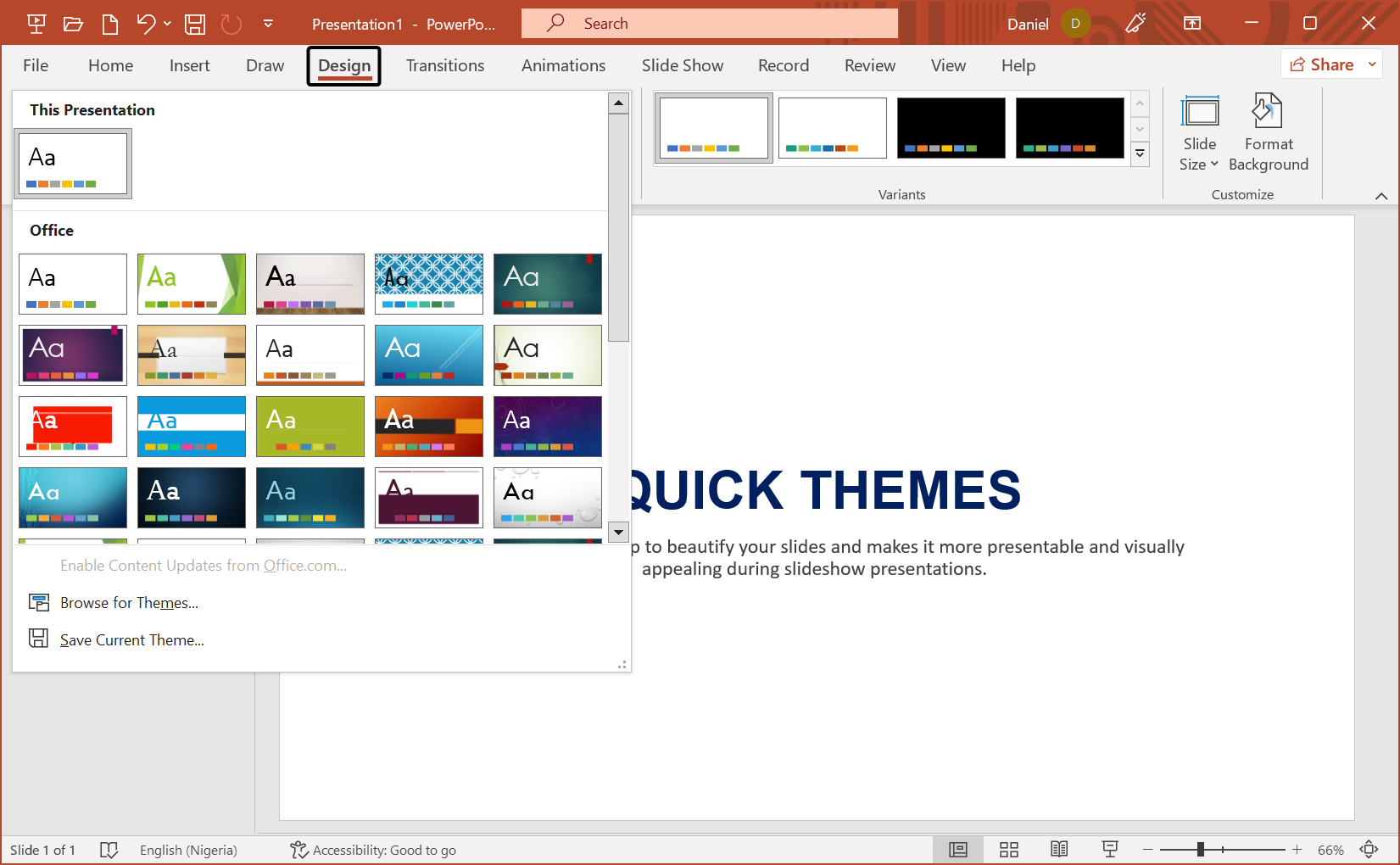Toggle Normal view in the status bar

pyautogui.click(x=957, y=849)
